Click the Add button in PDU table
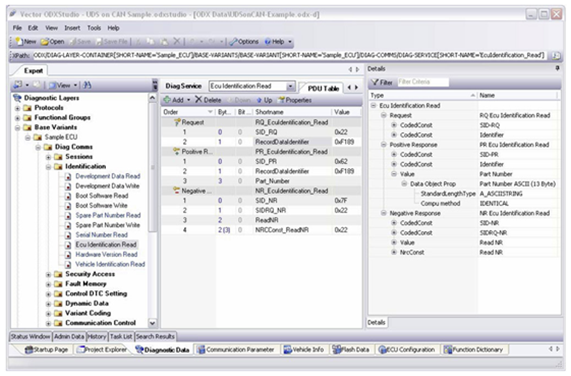This screenshot has height=376, width=571. [x=174, y=100]
